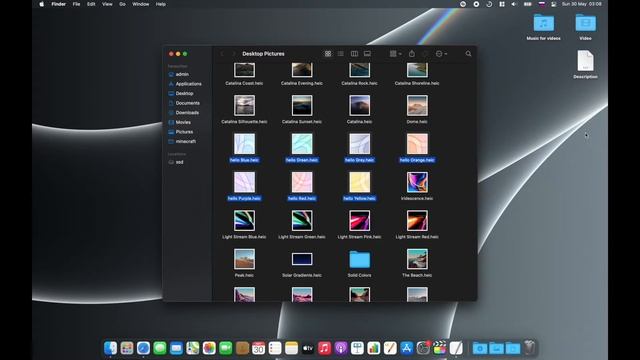Select hello Red.heic wallpaper file
640x360 pixels.
click(x=302, y=182)
